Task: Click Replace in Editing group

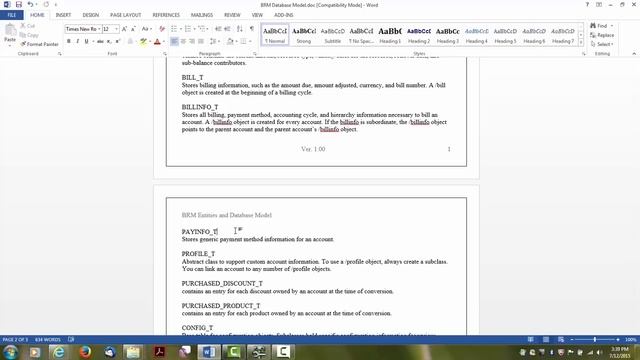Action: 602,35
